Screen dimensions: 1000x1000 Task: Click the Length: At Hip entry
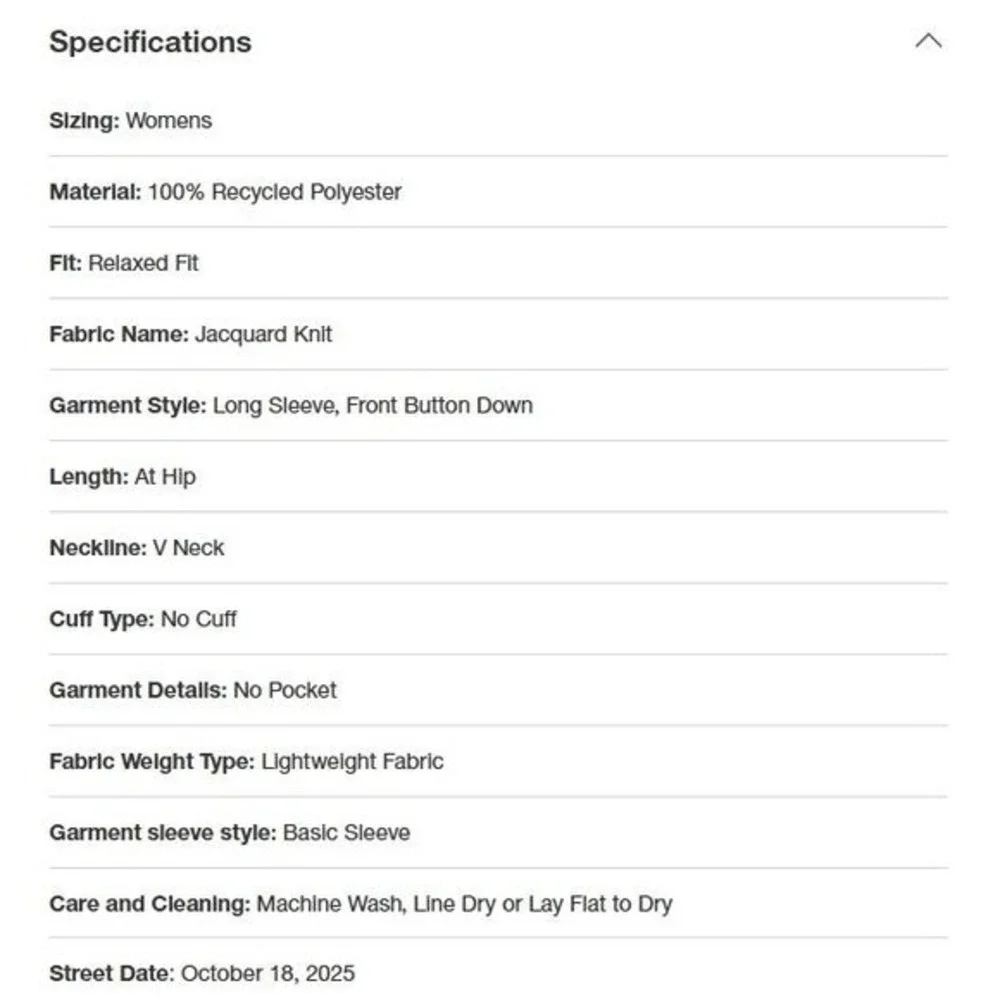point(123,476)
